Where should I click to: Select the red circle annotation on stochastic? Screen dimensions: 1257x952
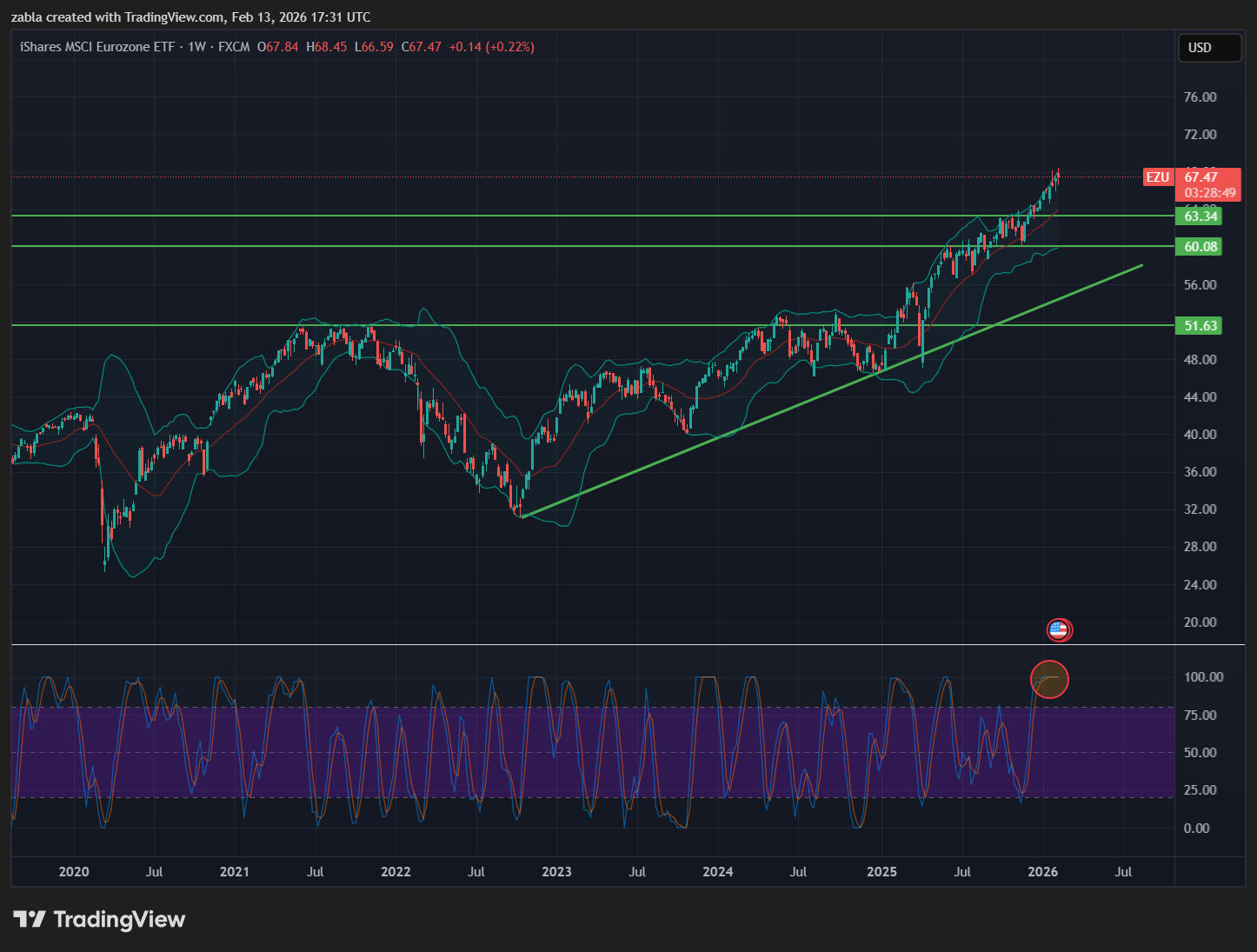click(1049, 679)
